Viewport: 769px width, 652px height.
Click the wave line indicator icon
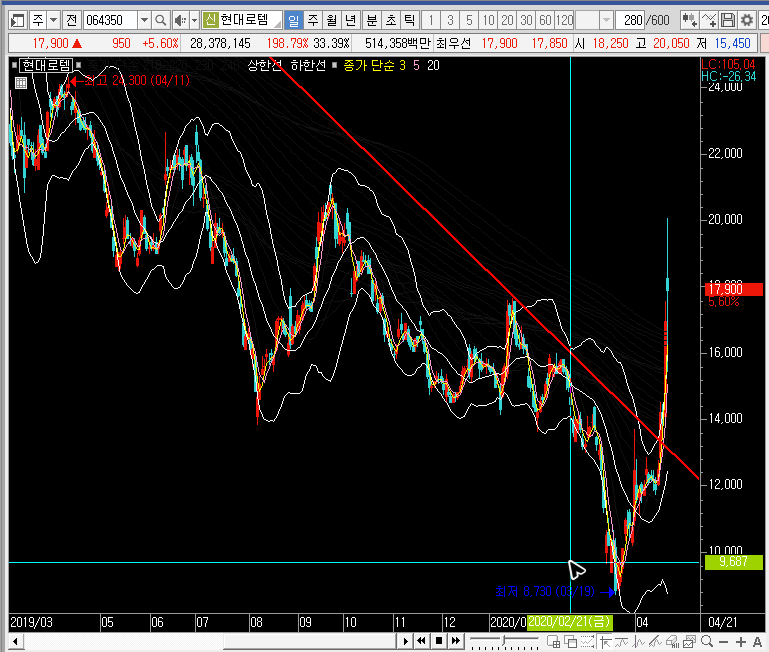(622, 641)
